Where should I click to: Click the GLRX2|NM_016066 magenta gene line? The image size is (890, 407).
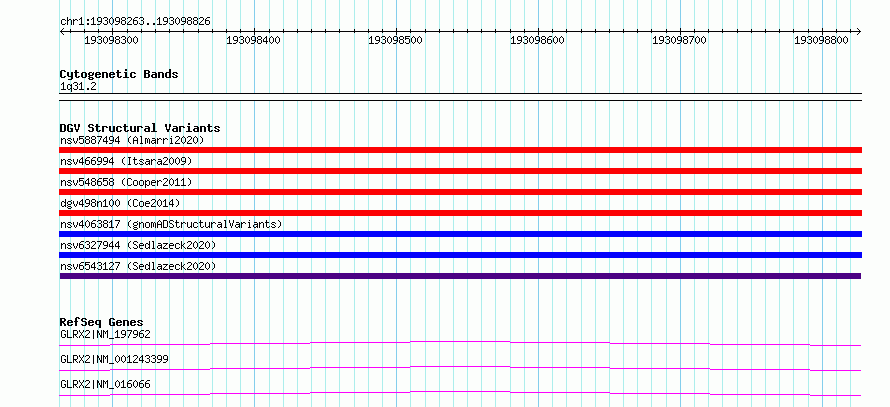click(460, 393)
